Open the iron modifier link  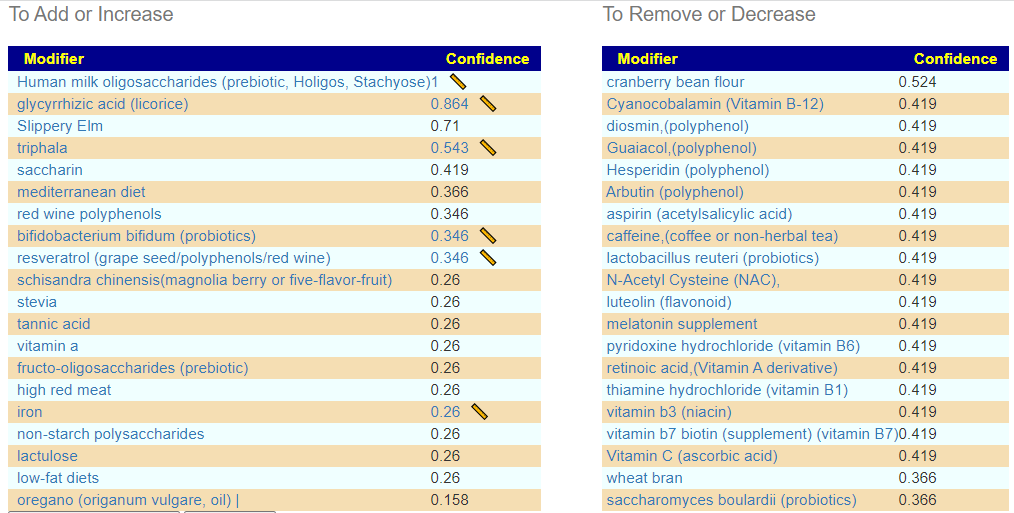pos(30,412)
